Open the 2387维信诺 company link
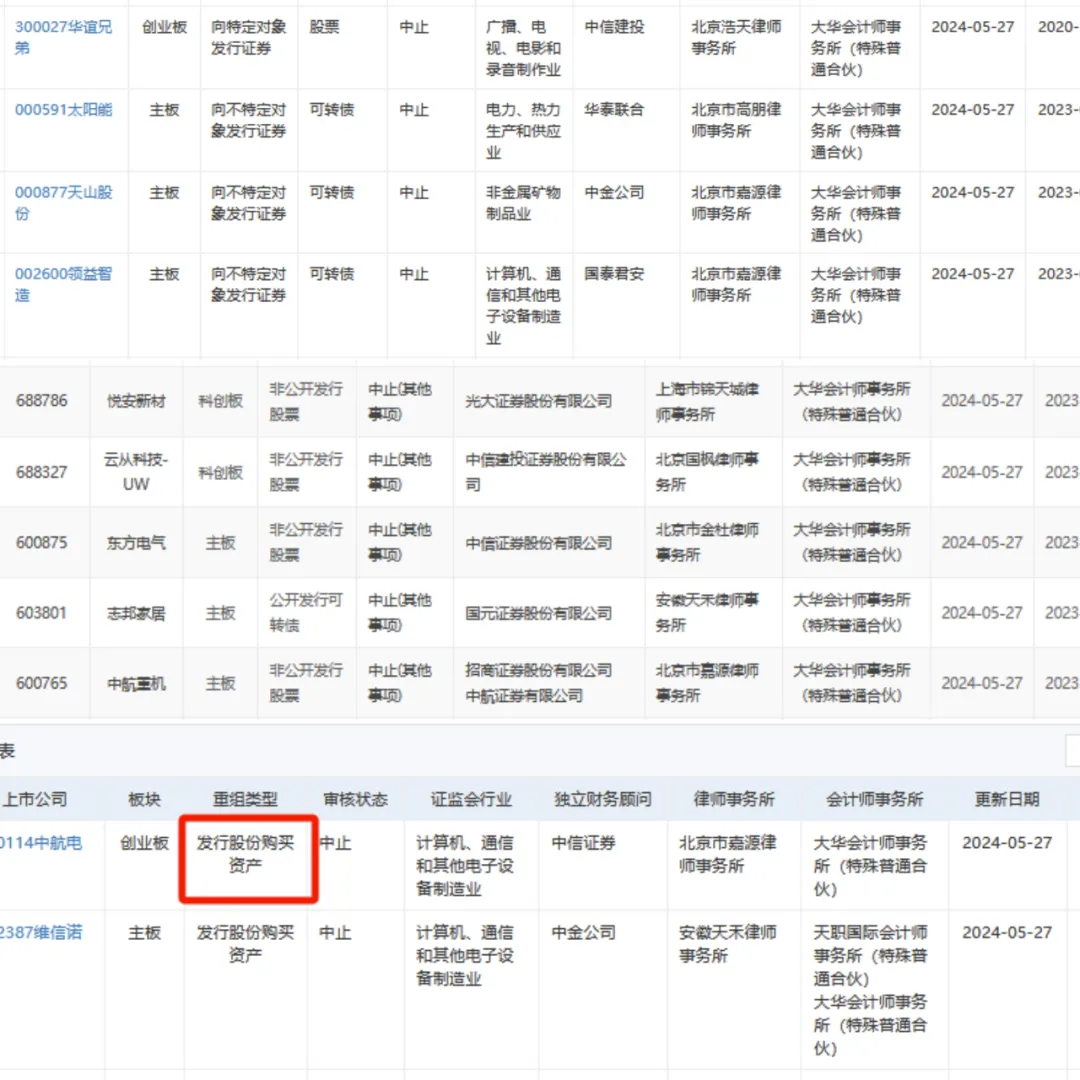The width and height of the screenshot is (1080, 1080). [41, 932]
